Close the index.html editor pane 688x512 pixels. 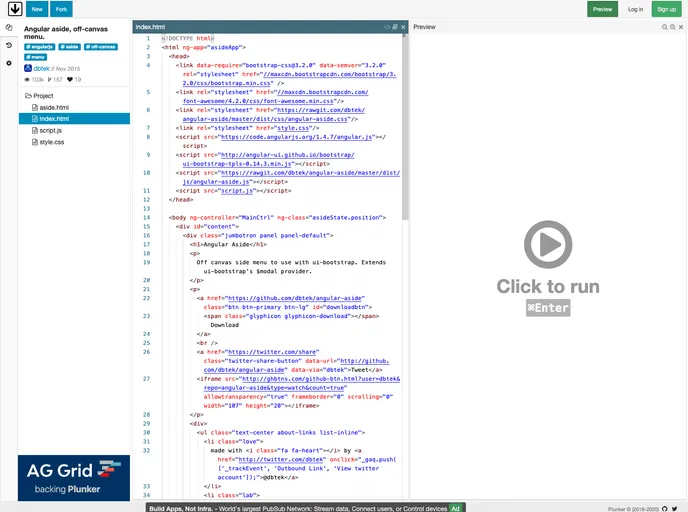pos(403,27)
